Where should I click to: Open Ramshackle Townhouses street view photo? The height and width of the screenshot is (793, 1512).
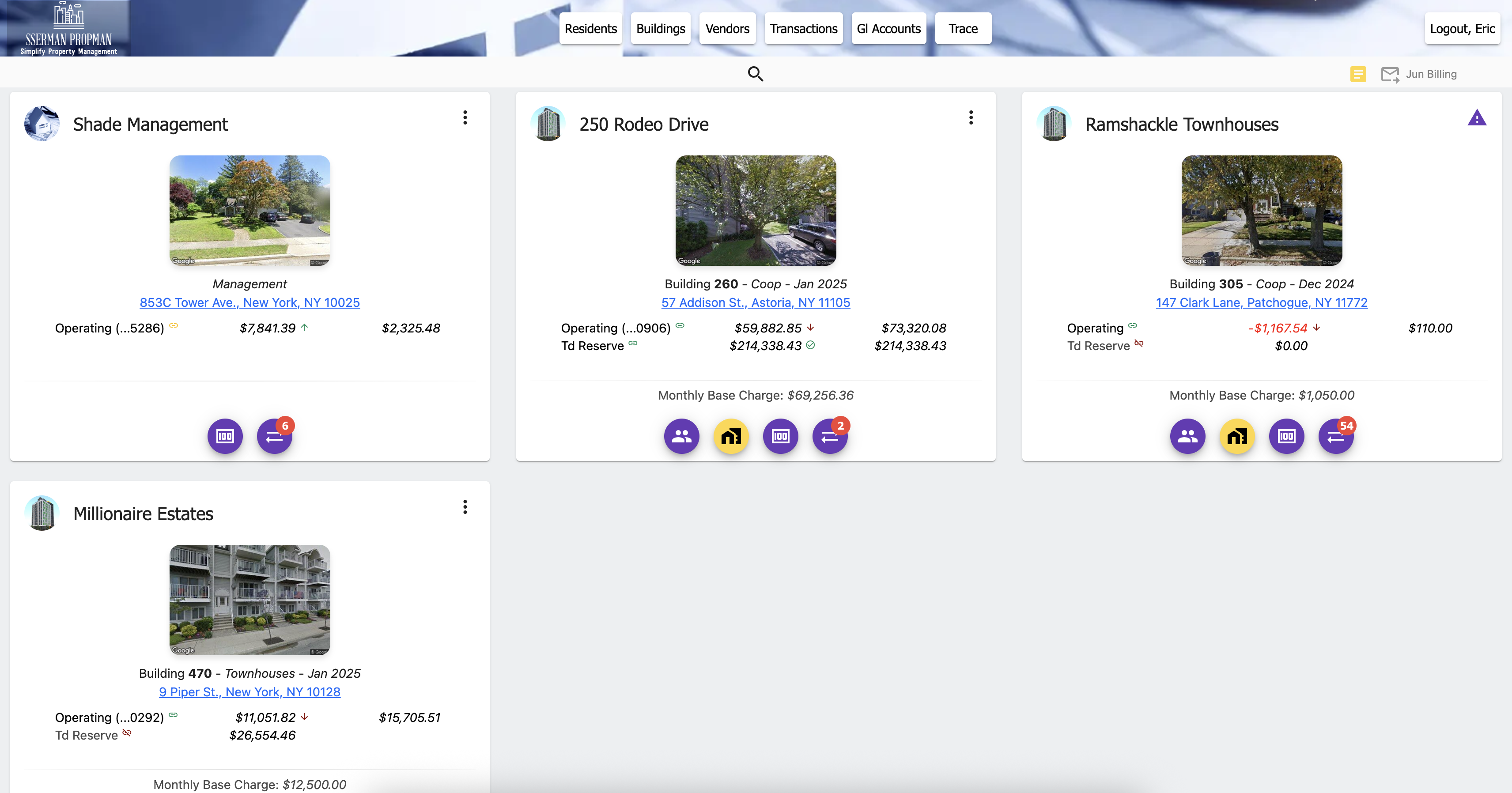1261,210
